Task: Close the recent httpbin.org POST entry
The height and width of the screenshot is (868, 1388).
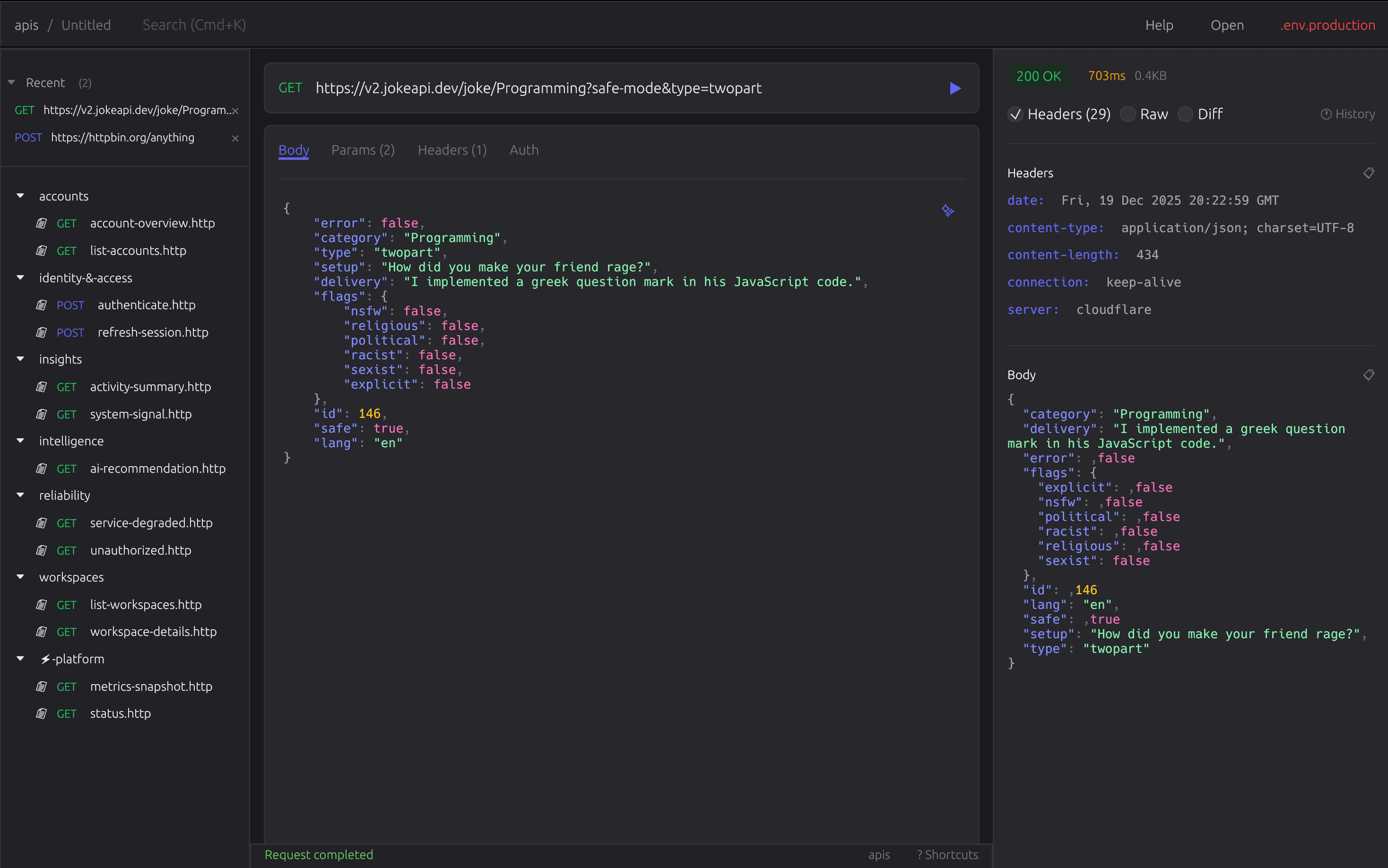Action: pyautogui.click(x=235, y=139)
